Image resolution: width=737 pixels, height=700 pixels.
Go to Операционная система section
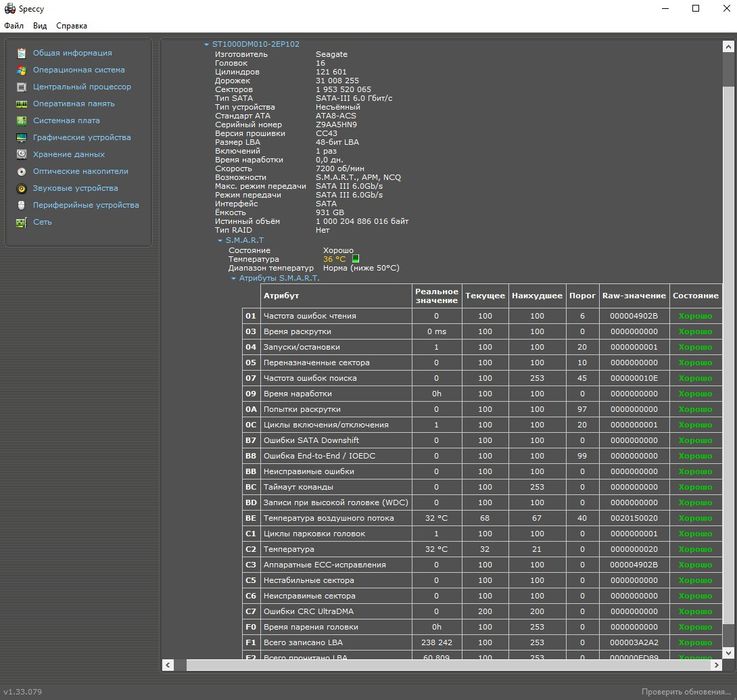(x=79, y=70)
